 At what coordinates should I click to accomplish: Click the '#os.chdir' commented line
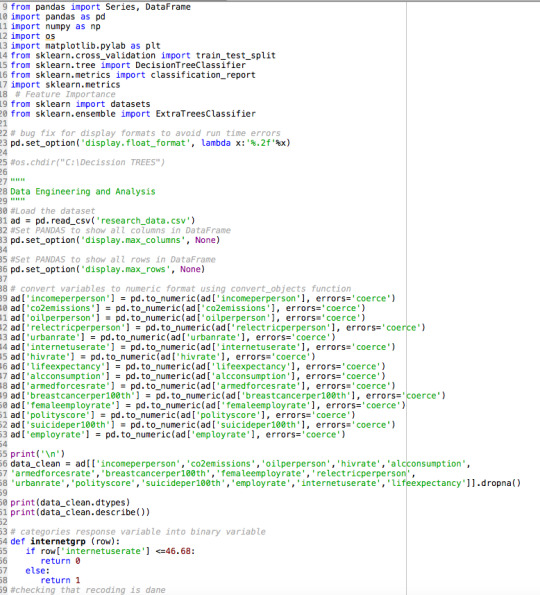[x=88, y=162]
